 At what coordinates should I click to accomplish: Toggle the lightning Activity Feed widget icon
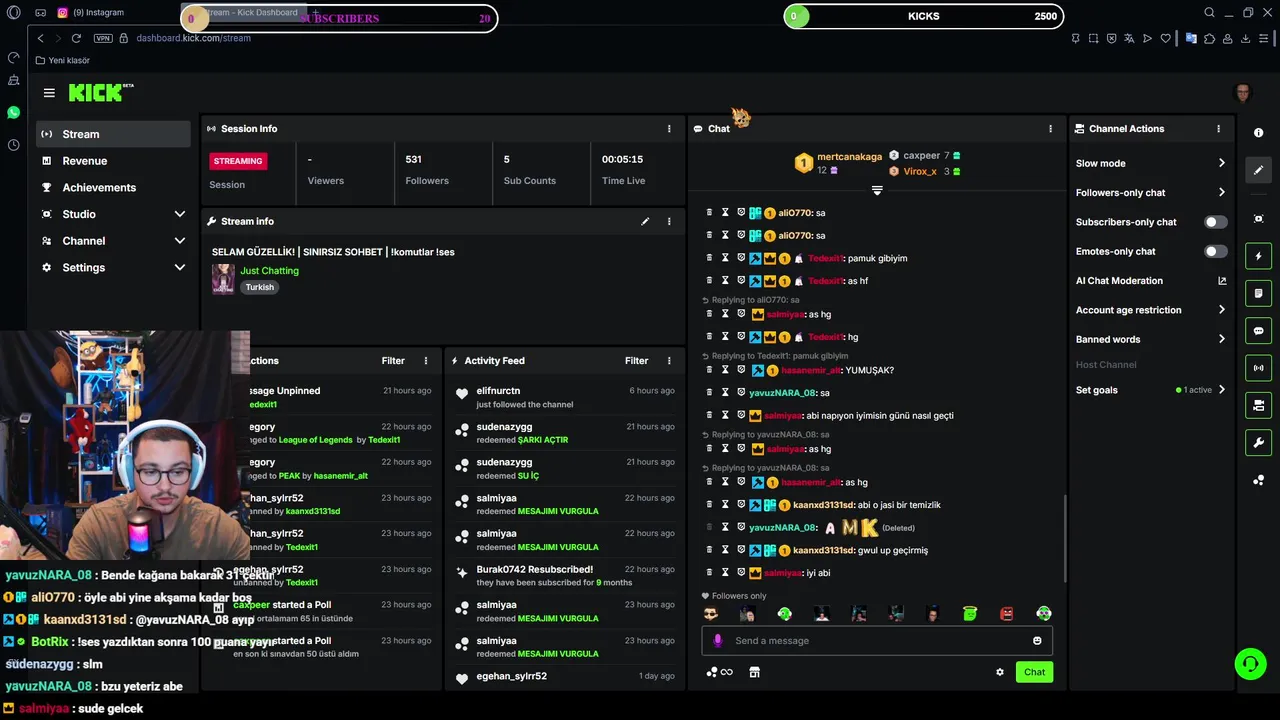(1258, 256)
